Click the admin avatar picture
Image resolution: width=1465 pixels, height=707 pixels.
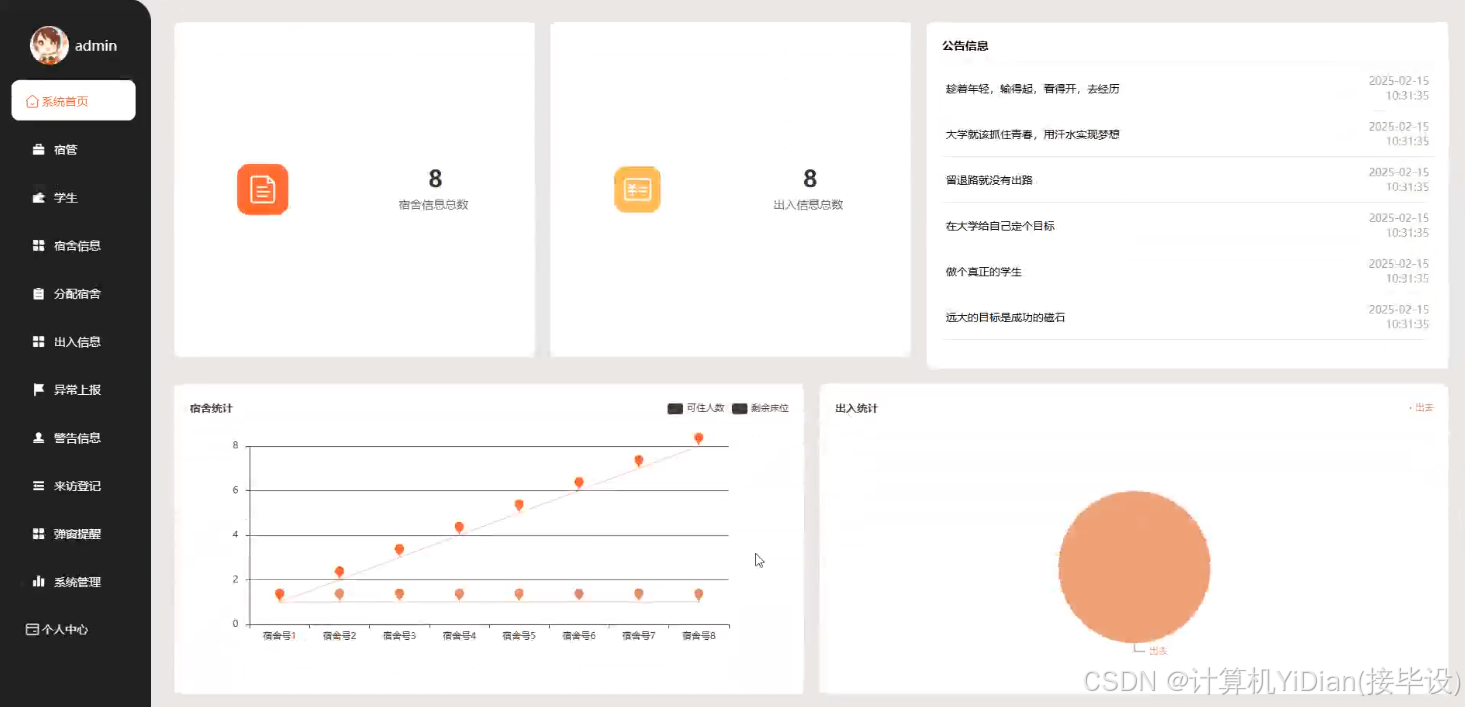click(49, 45)
